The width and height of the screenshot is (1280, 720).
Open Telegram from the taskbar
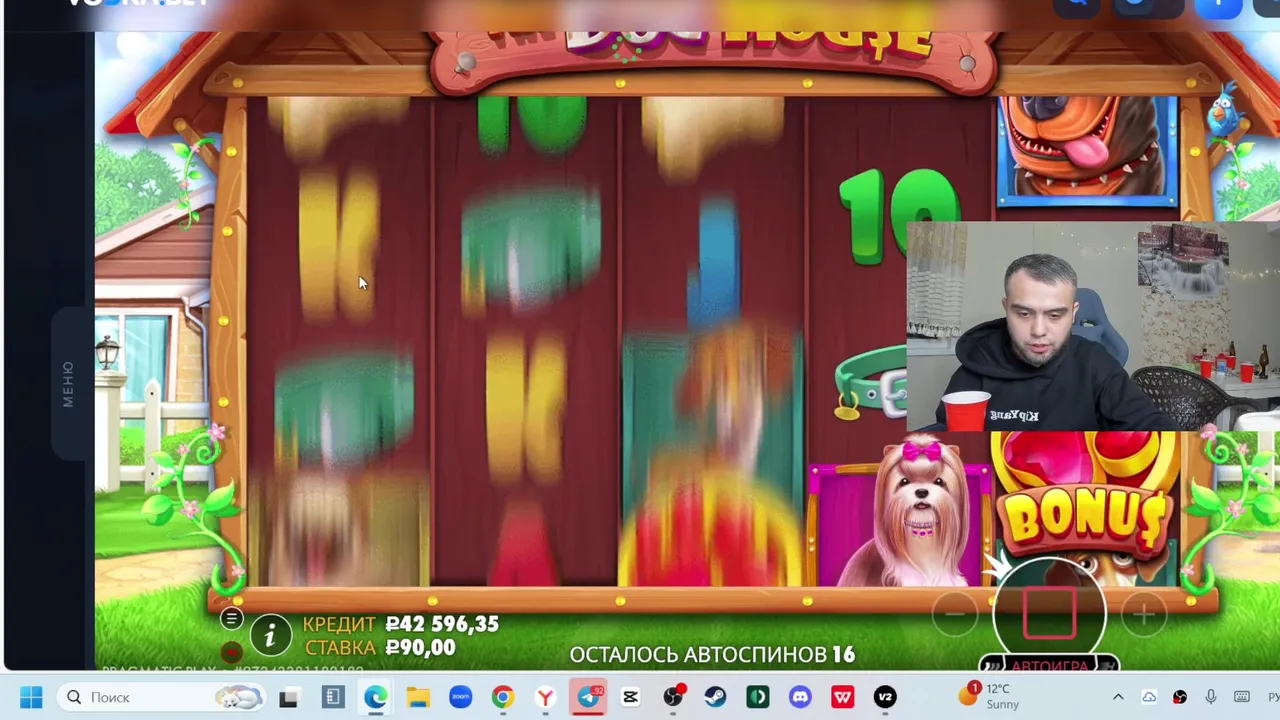click(589, 697)
